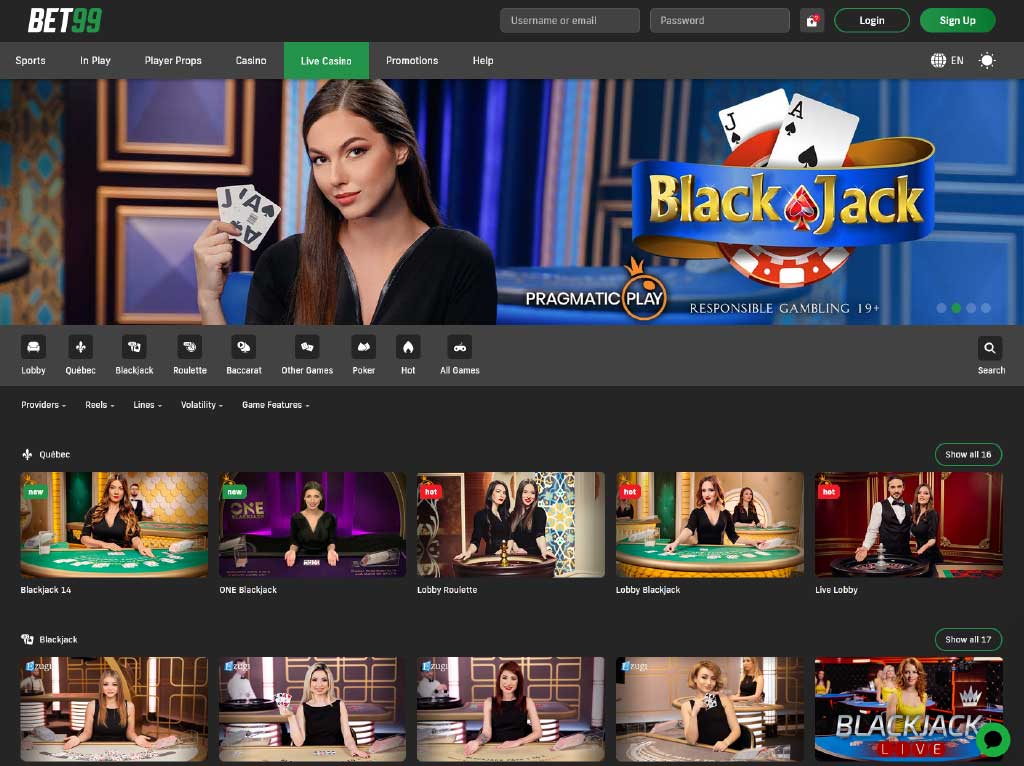Screen dimensions: 1024x766
Task: Click the Québec section heading
Action: [54, 455]
